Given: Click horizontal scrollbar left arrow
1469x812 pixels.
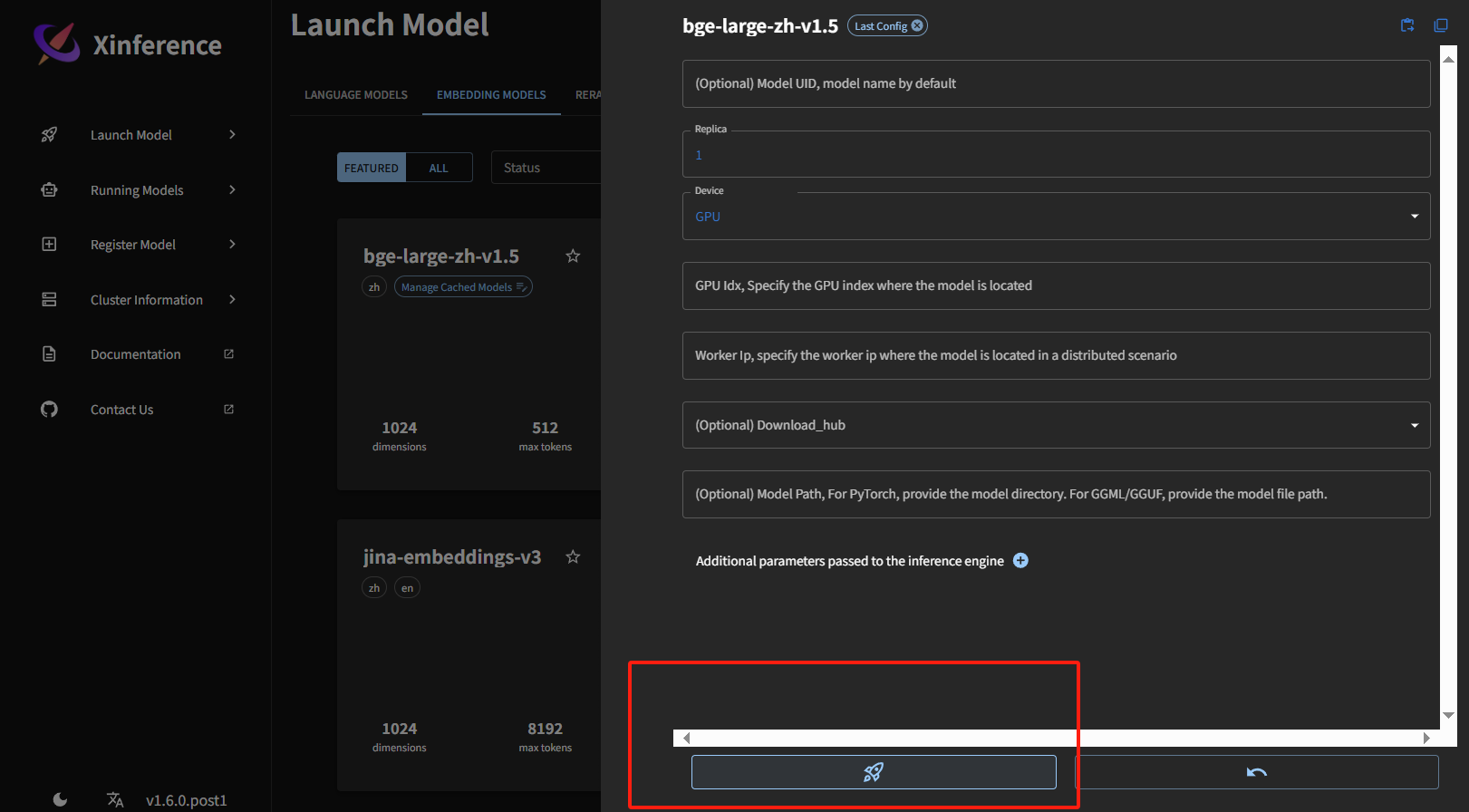Looking at the screenshot, I should point(686,738).
